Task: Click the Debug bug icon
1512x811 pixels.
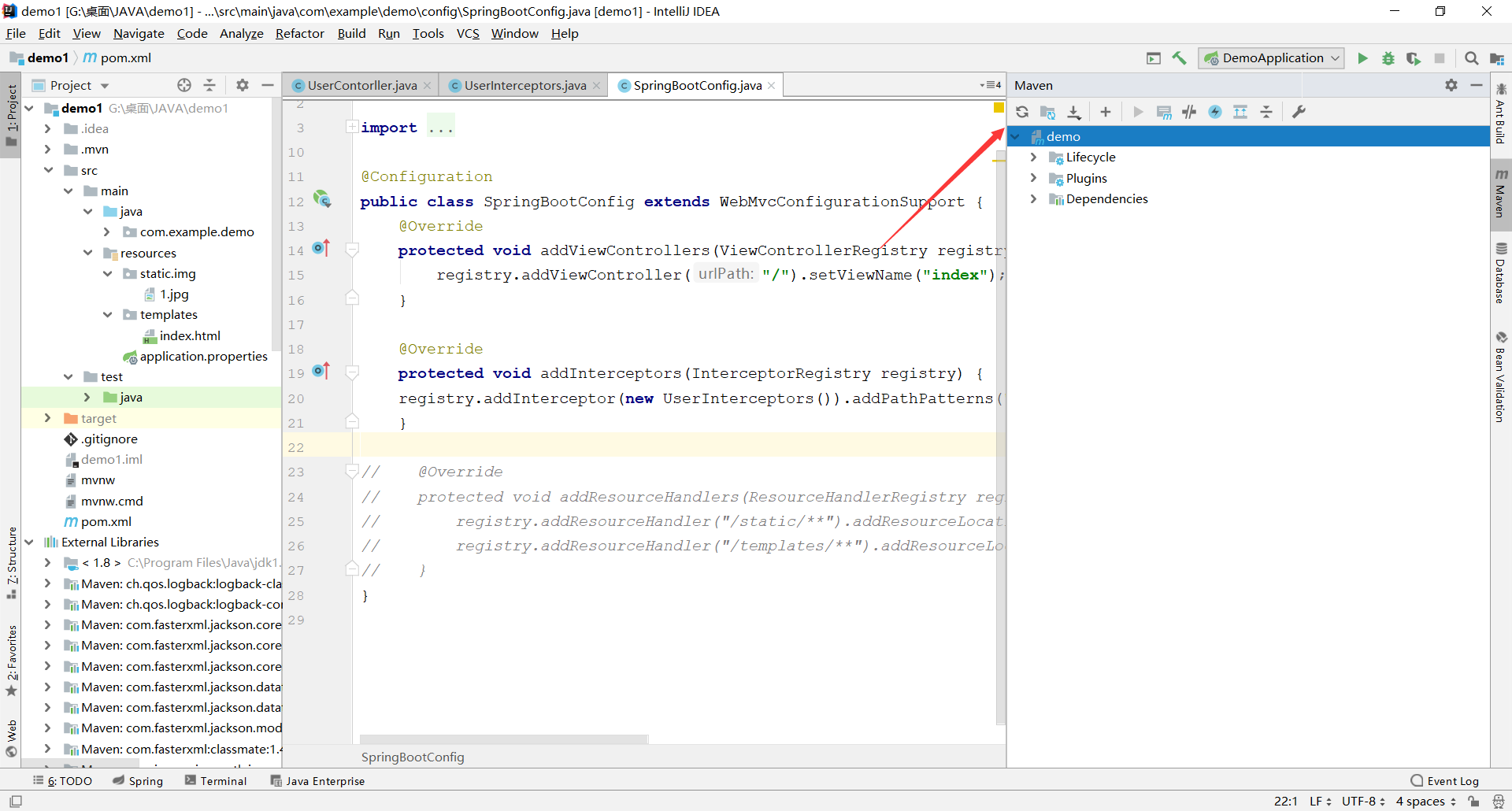Action: tap(1388, 58)
